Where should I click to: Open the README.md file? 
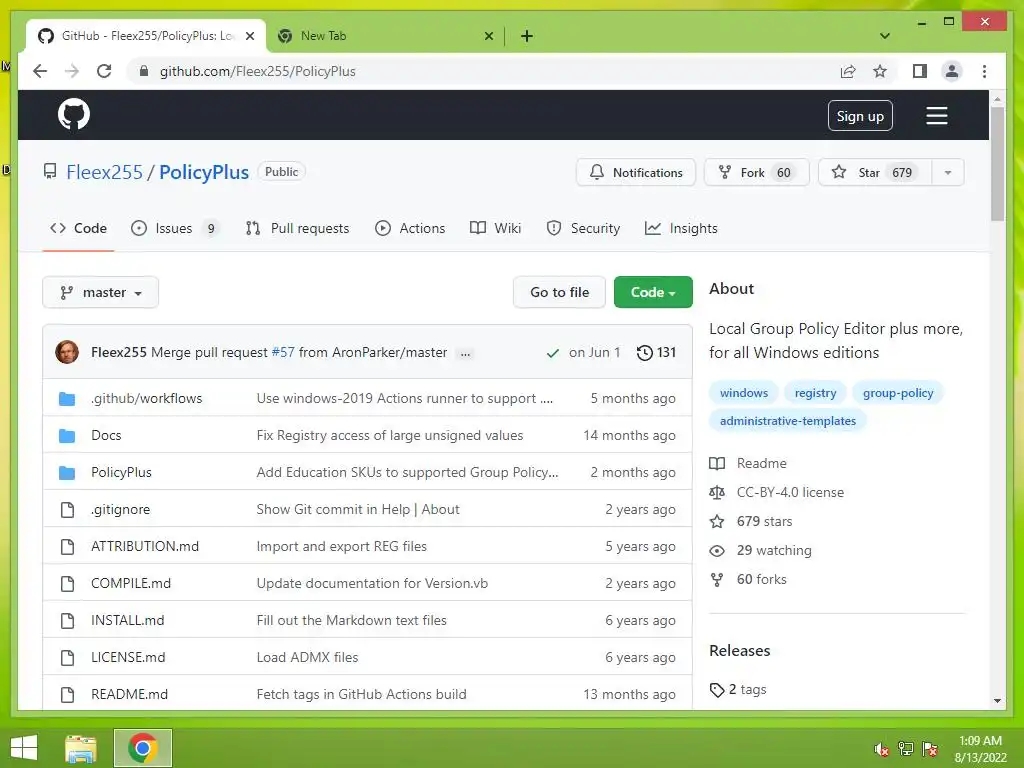(129, 694)
